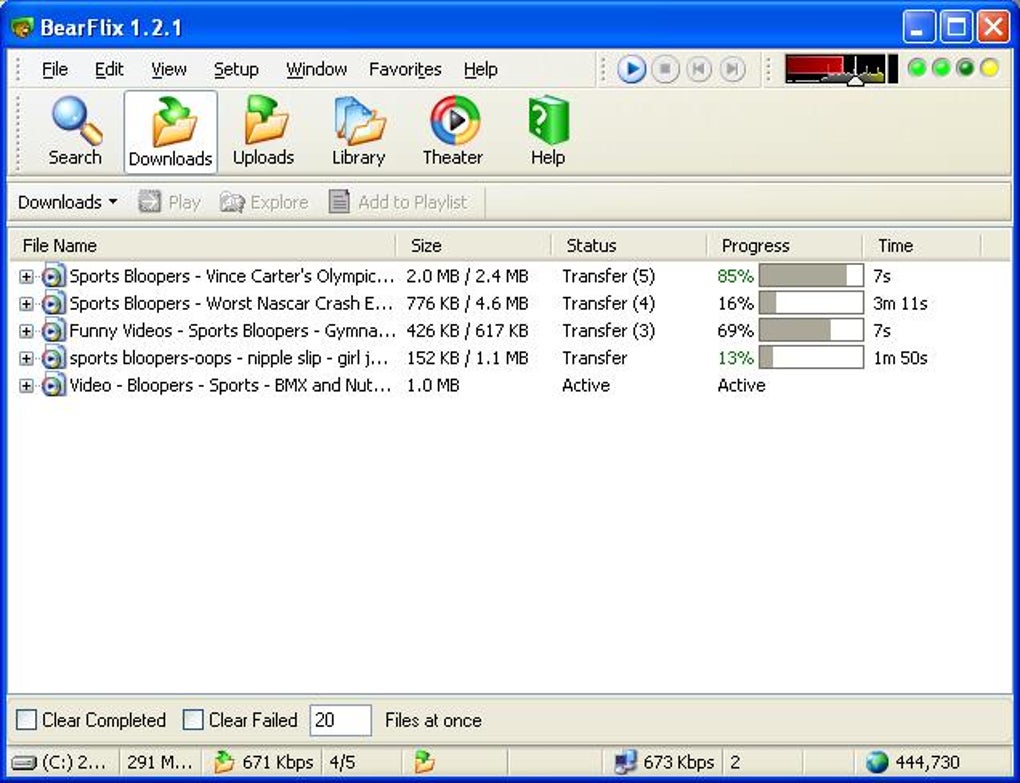Image resolution: width=1020 pixels, height=783 pixels.
Task: Click the Stop media button
Action: pyautogui.click(x=665, y=69)
